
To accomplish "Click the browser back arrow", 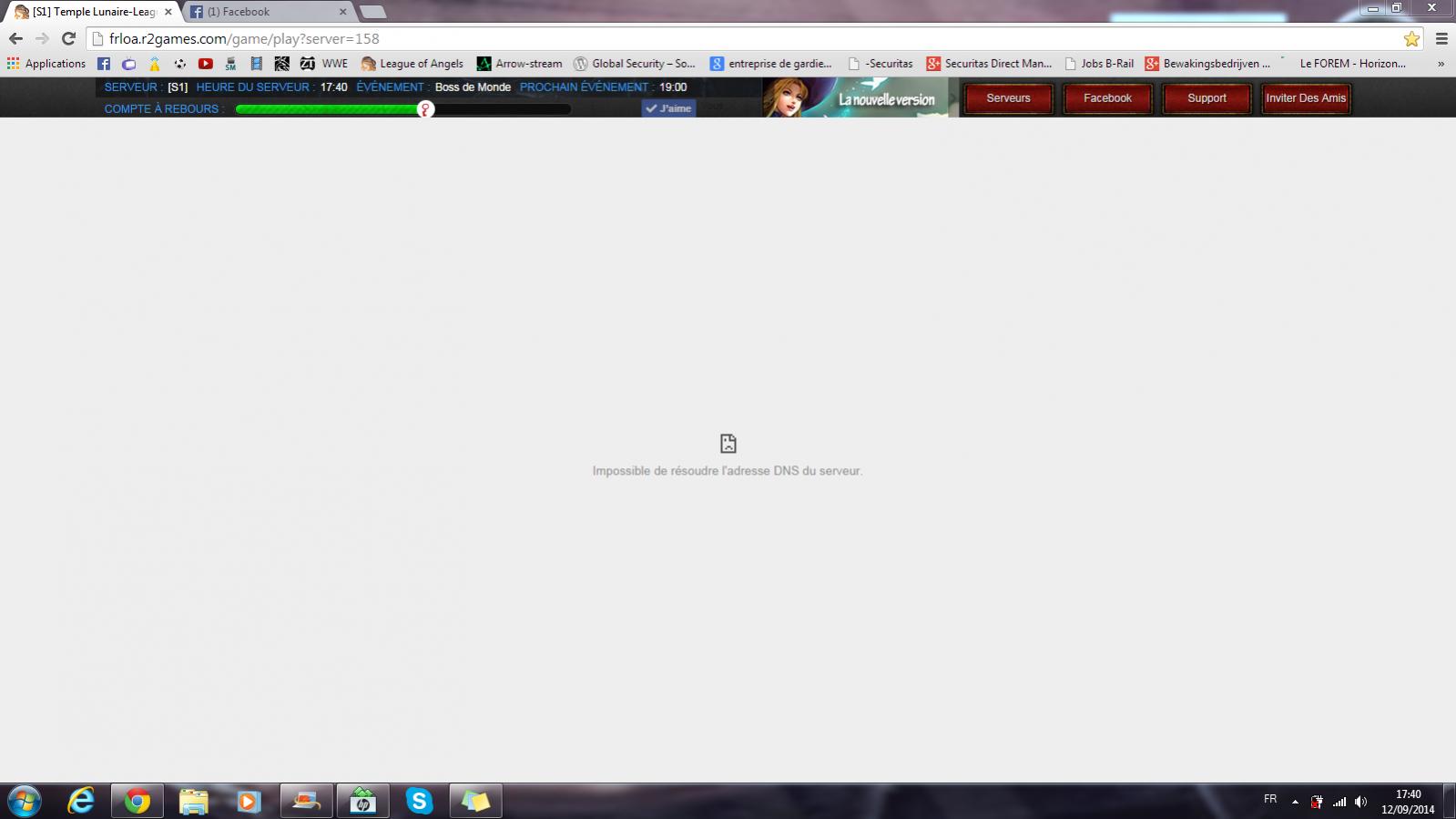I will pos(15,38).
